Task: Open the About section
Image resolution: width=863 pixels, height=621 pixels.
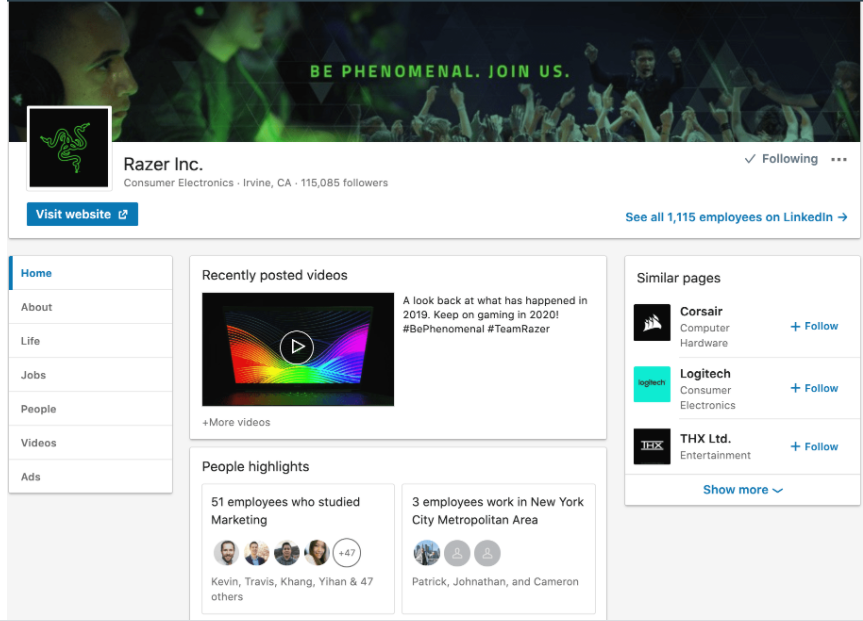Action: pyautogui.click(x=91, y=307)
